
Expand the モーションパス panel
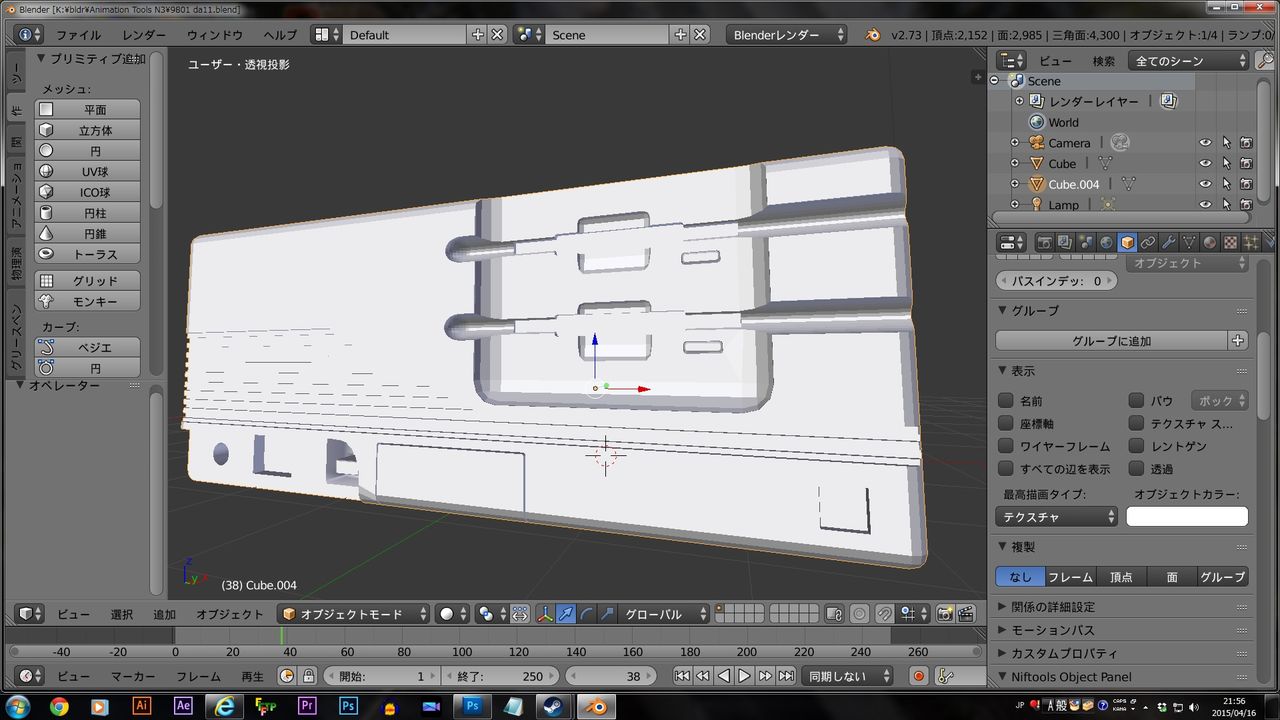[x=1053, y=630]
